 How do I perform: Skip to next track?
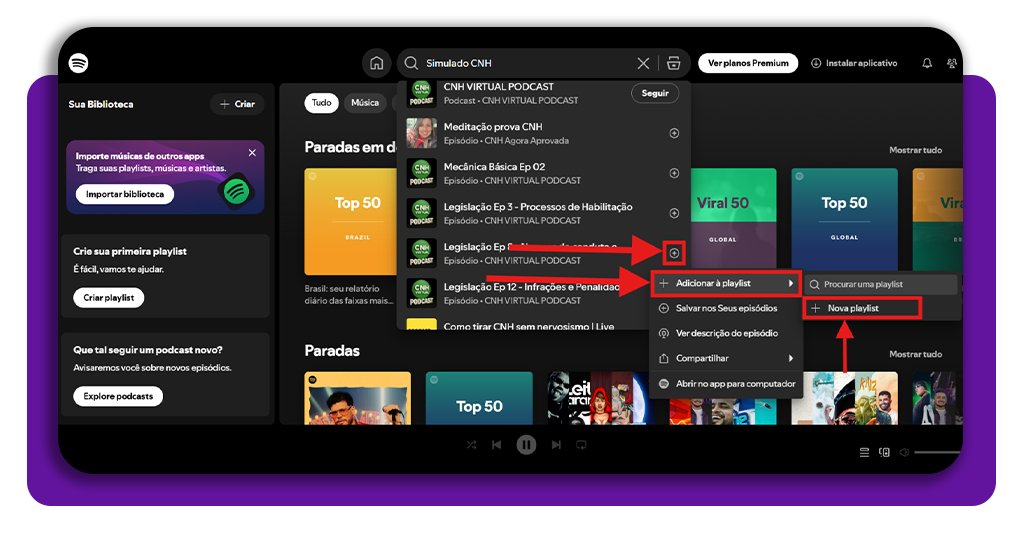(x=556, y=445)
